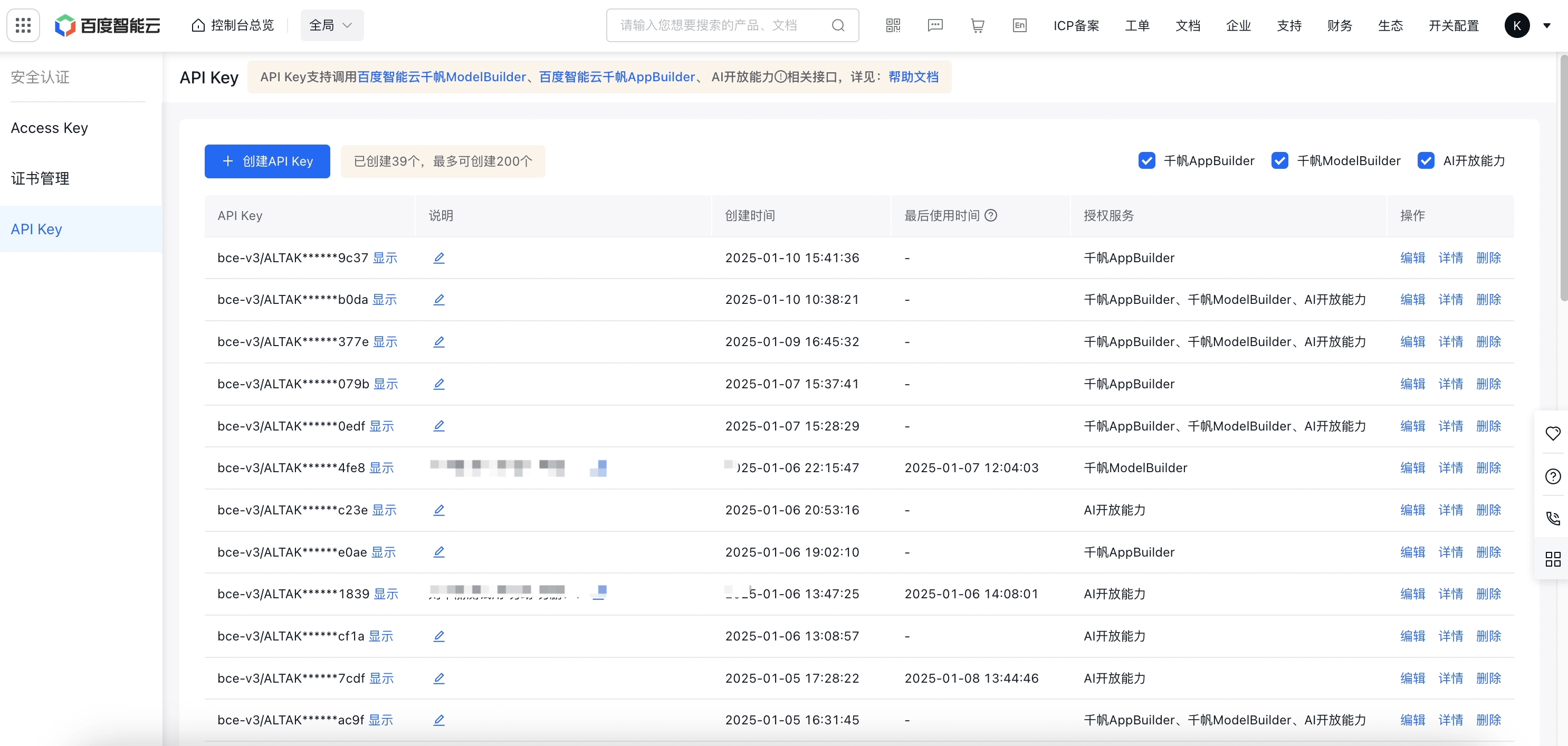The image size is (1568, 746).
Task: Click 详情 for key 7cdf
Action: point(1450,678)
